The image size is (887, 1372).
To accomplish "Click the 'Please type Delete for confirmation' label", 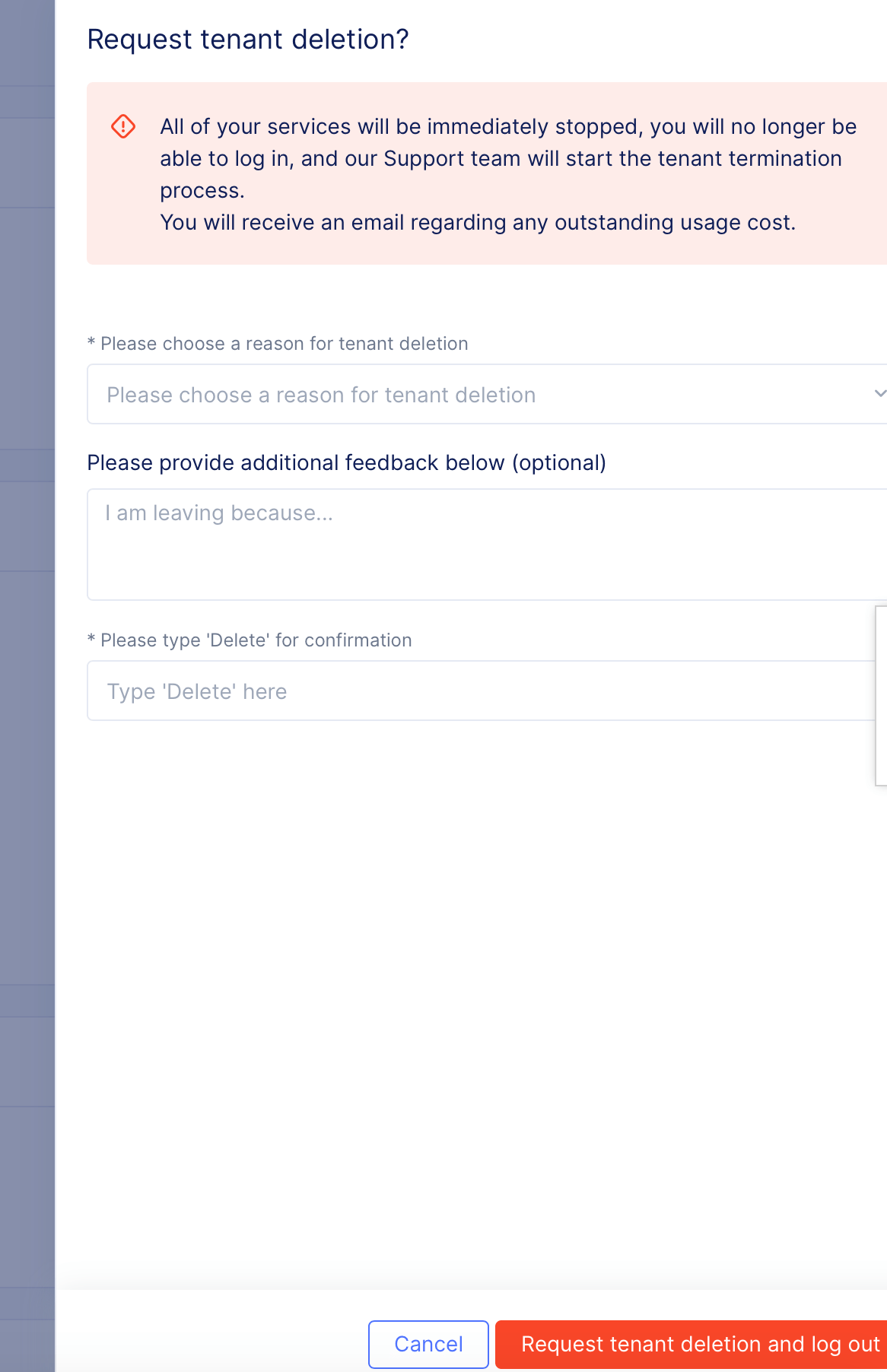I will coord(250,640).
